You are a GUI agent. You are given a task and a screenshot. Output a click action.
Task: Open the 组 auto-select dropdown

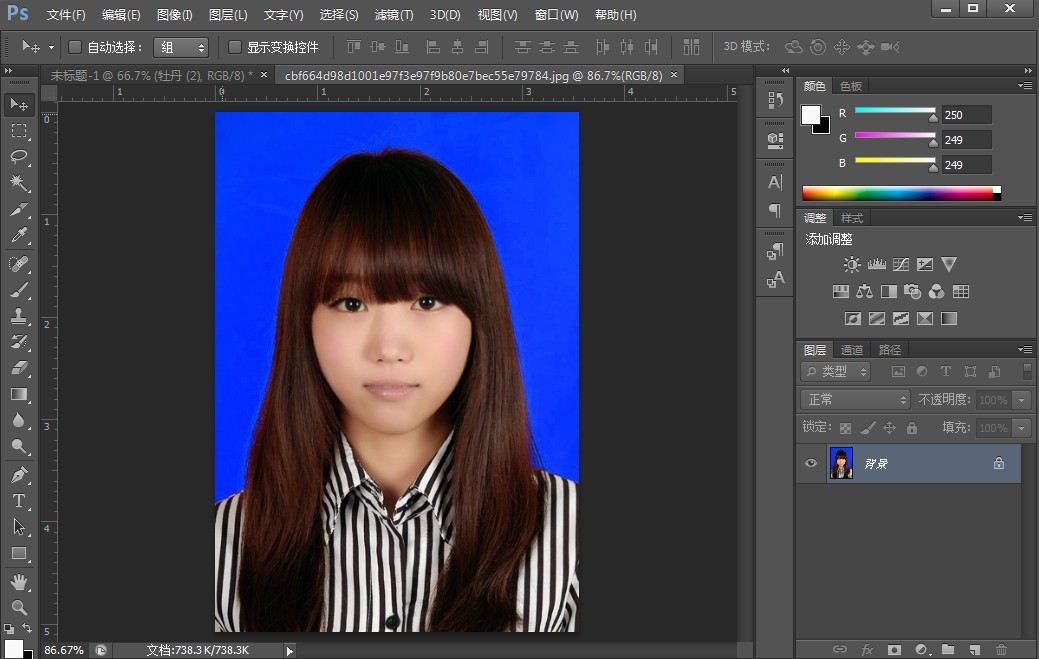pos(181,47)
